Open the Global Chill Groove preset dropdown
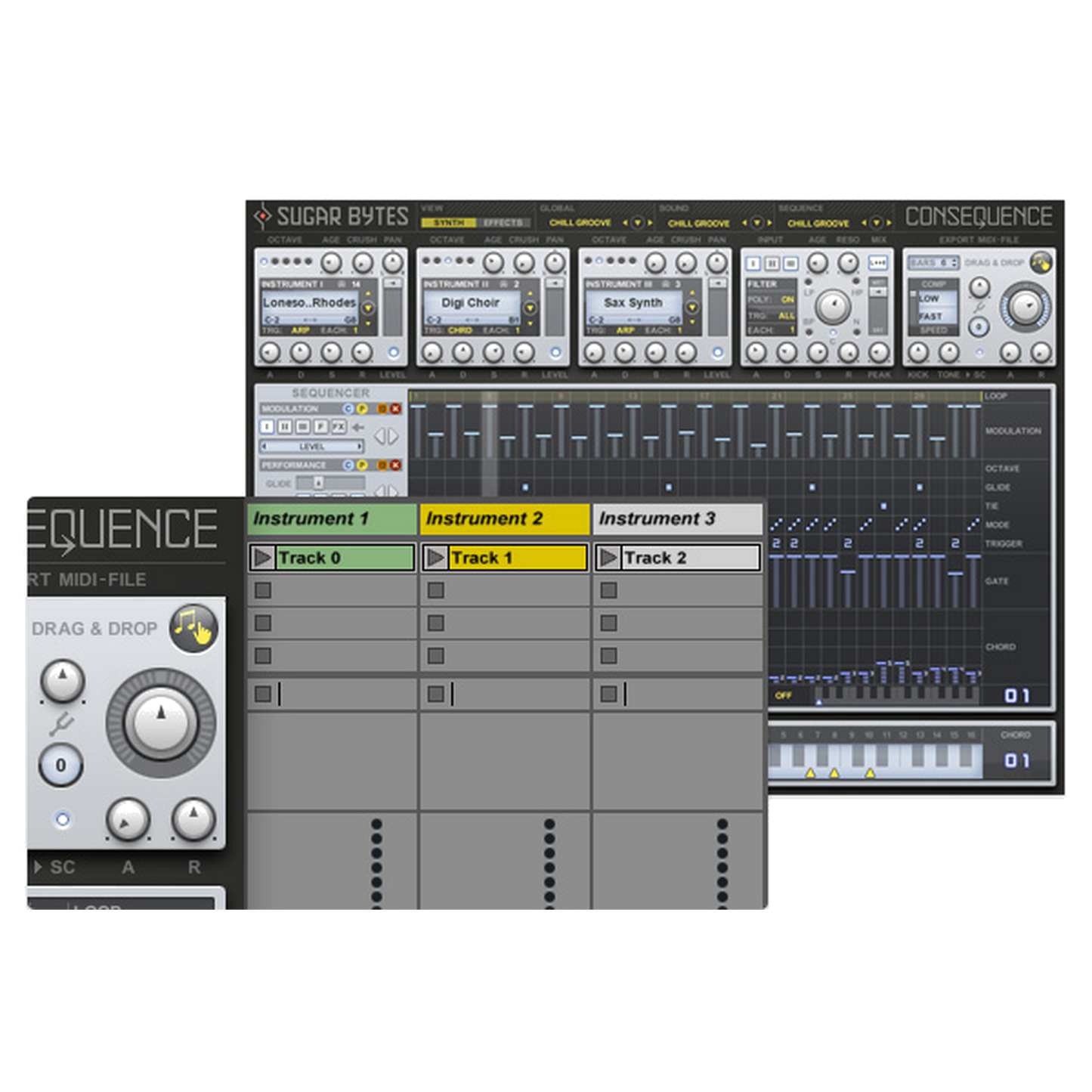The image size is (1092, 1092). 637,223
